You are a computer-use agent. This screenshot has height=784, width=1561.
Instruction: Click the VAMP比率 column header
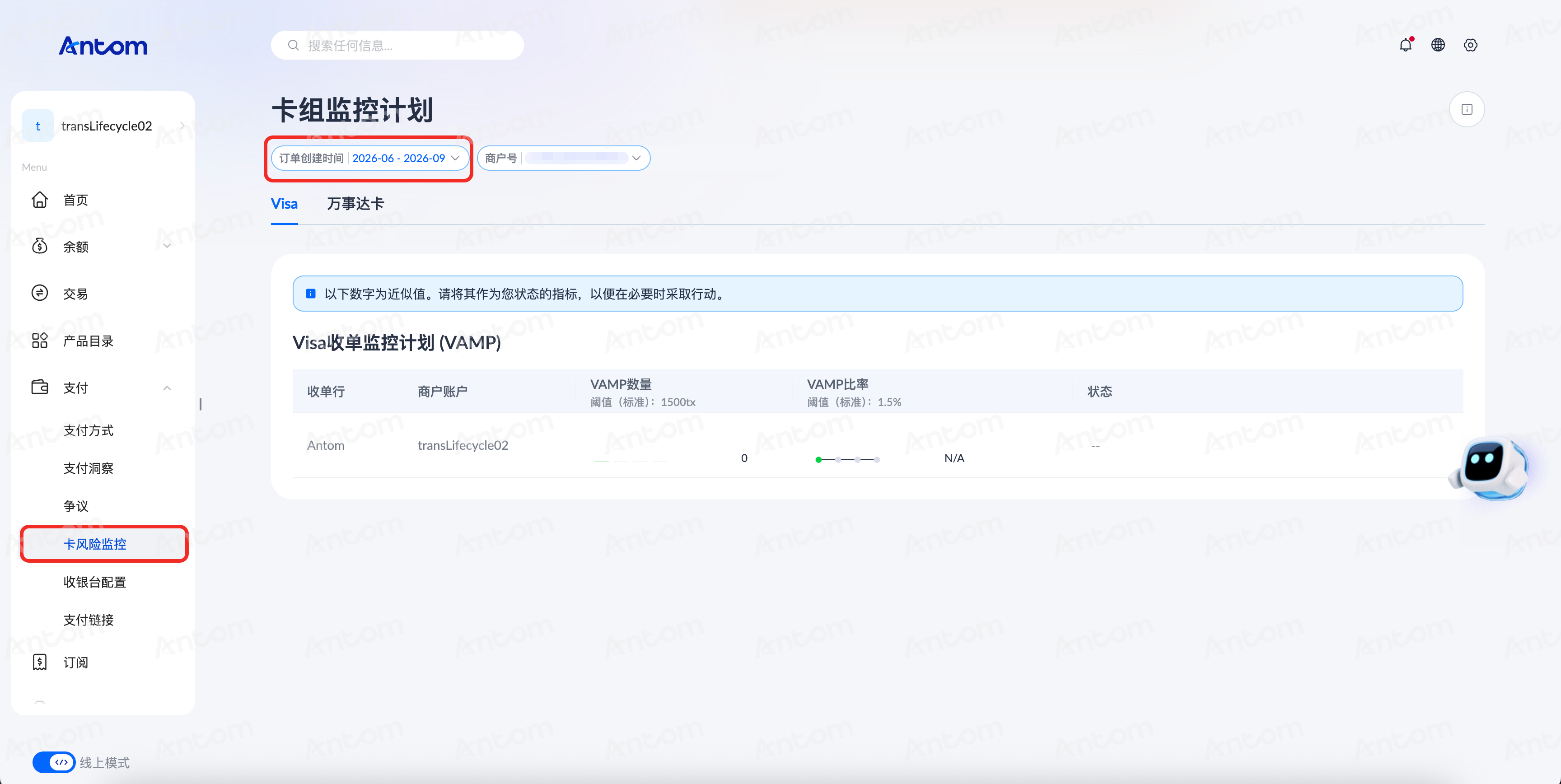(838, 384)
